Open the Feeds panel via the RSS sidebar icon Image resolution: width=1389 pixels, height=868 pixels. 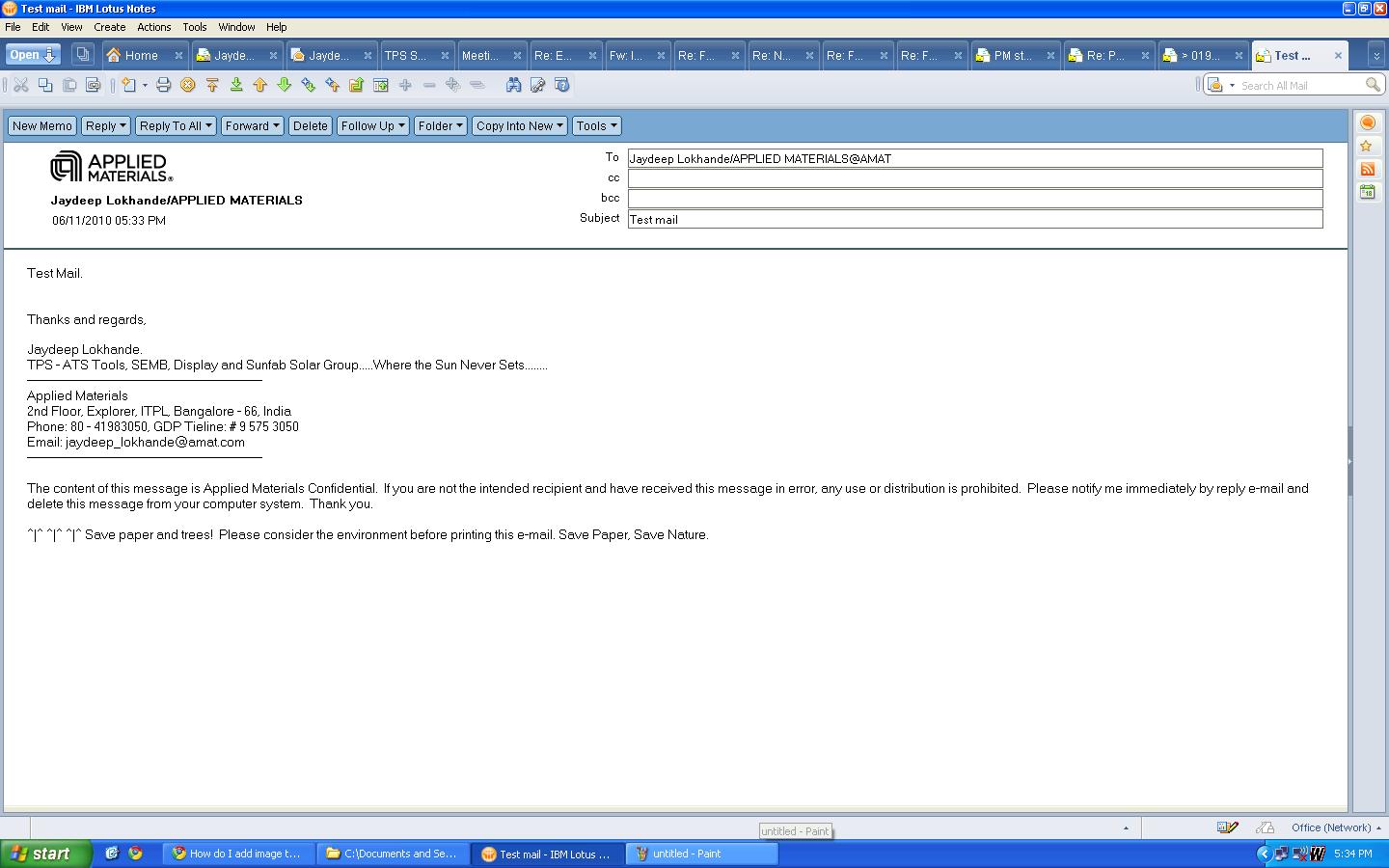point(1368,169)
